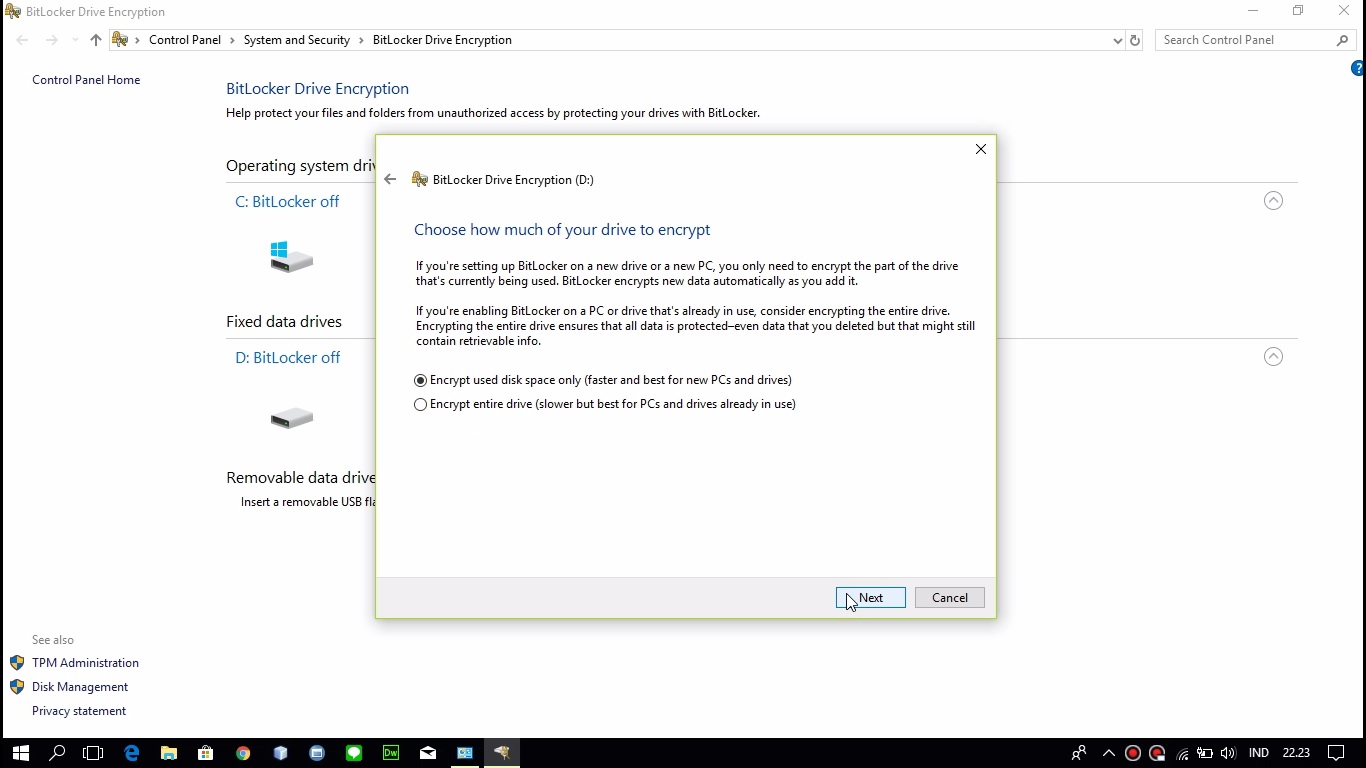1366x768 pixels.
Task: Cancel the BitLocker wizard
Action: click(x=950, y=598)
